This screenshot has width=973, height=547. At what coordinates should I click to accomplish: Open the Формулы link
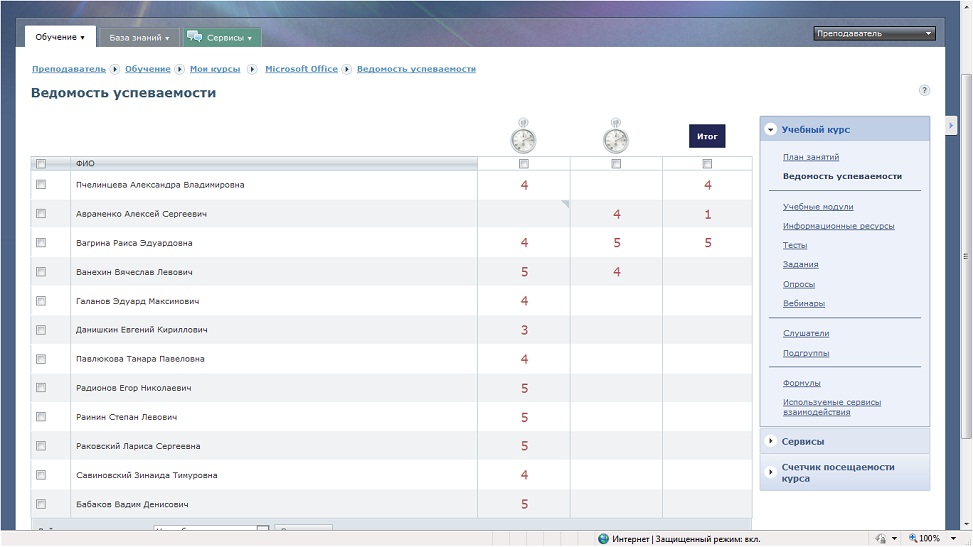tap(801, 383)
